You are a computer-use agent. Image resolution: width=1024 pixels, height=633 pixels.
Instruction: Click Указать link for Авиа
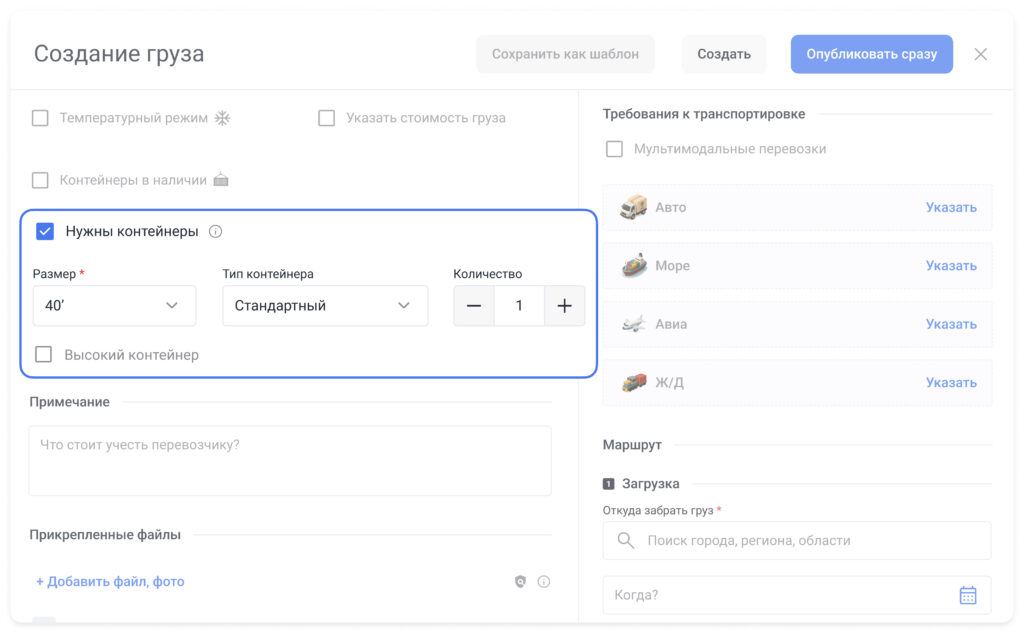point(951,324)
